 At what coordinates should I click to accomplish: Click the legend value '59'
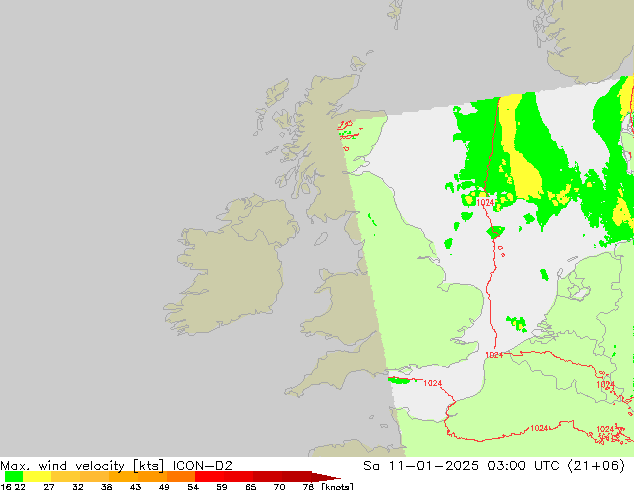coord(222,486)
